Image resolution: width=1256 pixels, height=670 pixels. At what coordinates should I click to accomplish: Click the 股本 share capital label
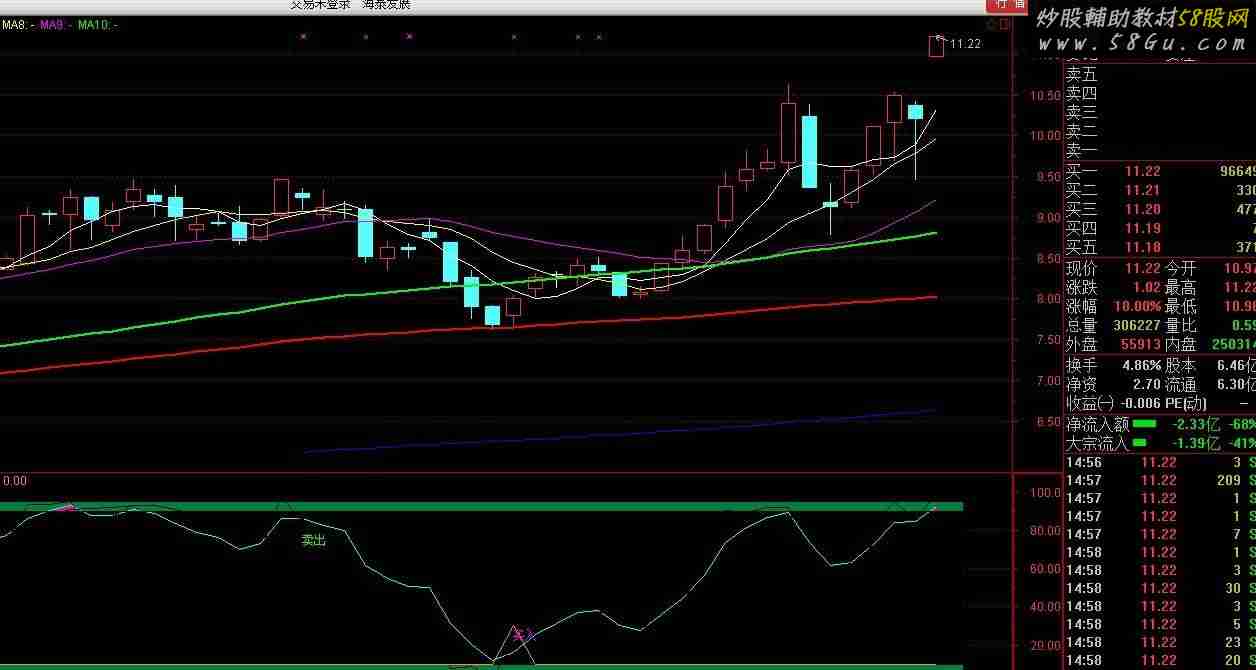1180,365
